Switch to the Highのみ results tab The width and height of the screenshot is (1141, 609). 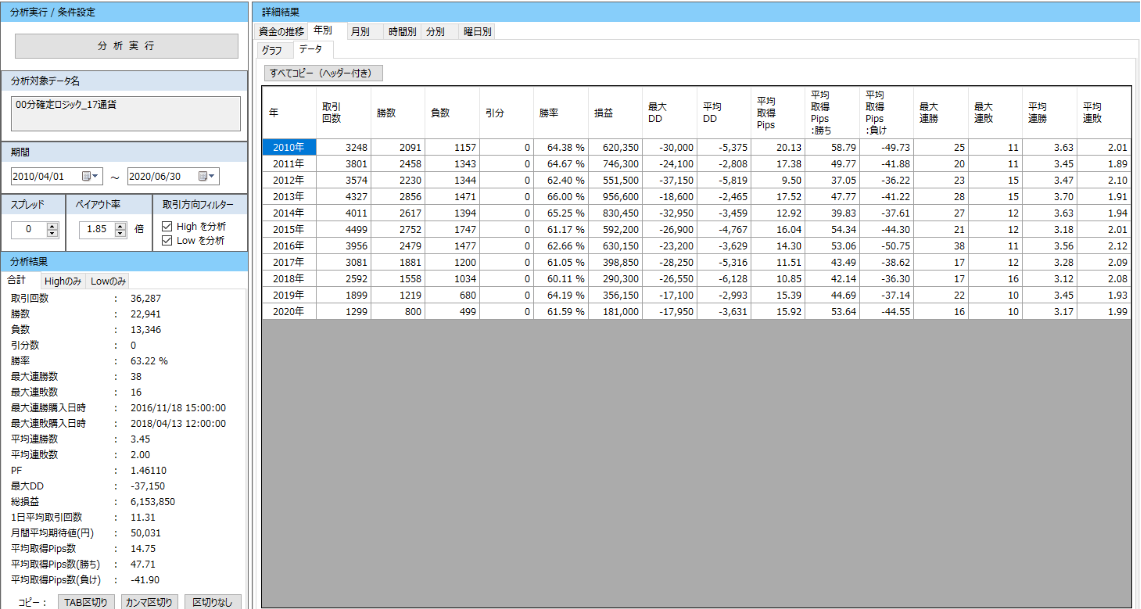coord(62,281)
